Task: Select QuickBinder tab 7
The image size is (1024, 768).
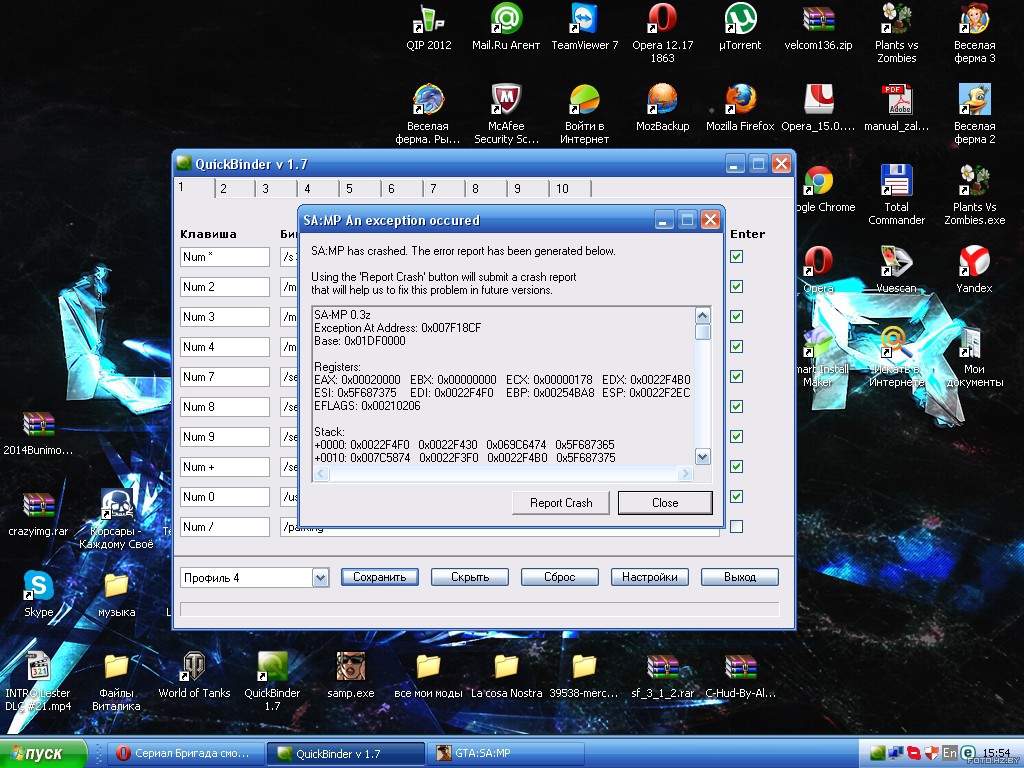Action: pyautogui.click(x=443, y=189)
